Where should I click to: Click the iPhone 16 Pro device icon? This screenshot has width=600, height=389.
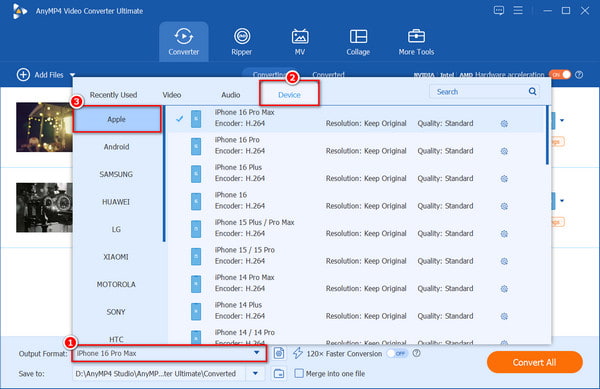196,146
